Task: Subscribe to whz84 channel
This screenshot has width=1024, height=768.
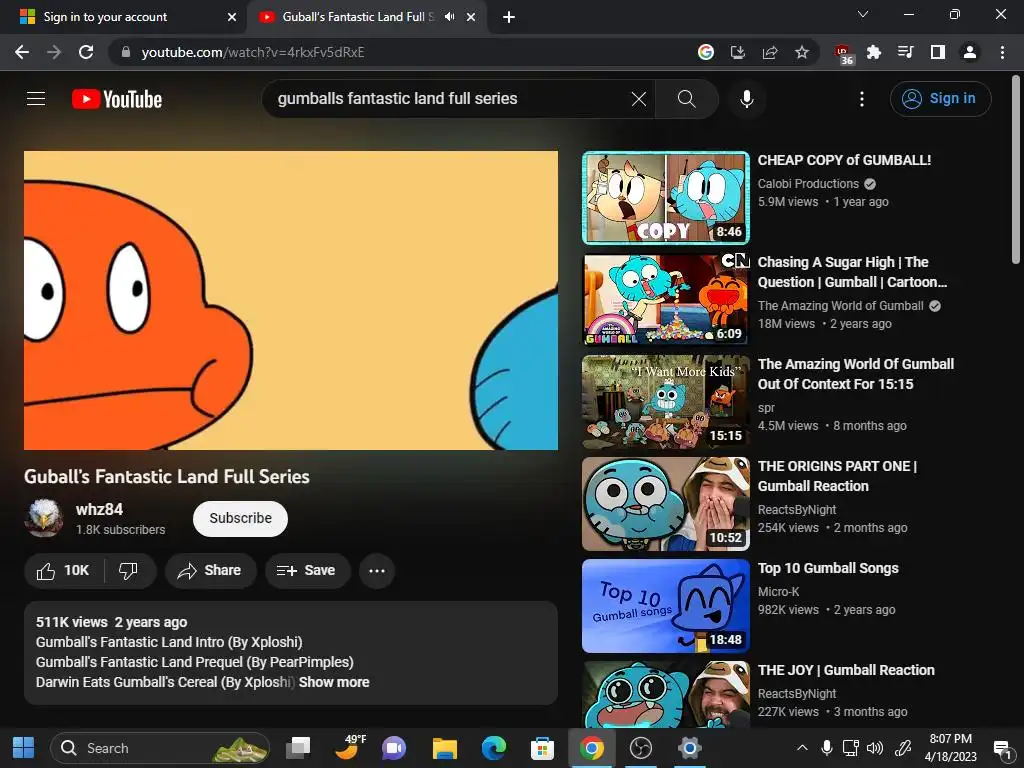Action: tap(240, 519)
